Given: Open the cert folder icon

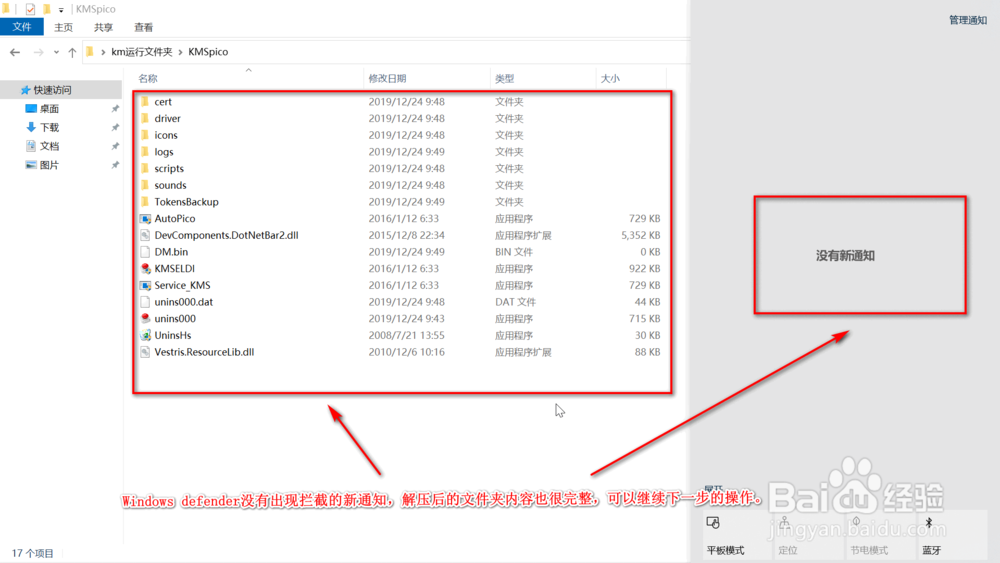Looking at the screenshot, I should coord(145,101).
